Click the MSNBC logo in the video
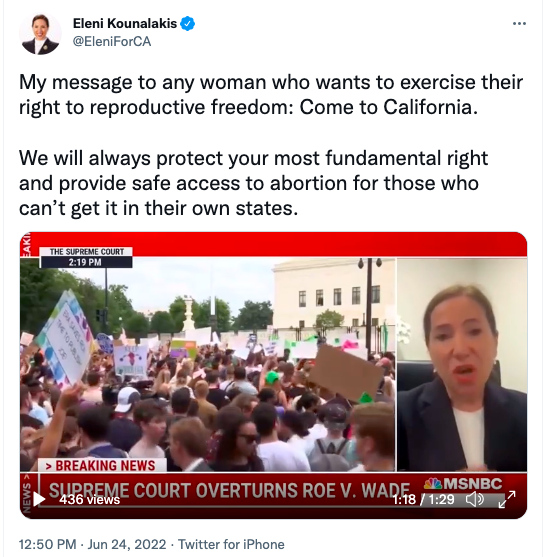This screenshot has height=557, width=543. pos(463,483)
